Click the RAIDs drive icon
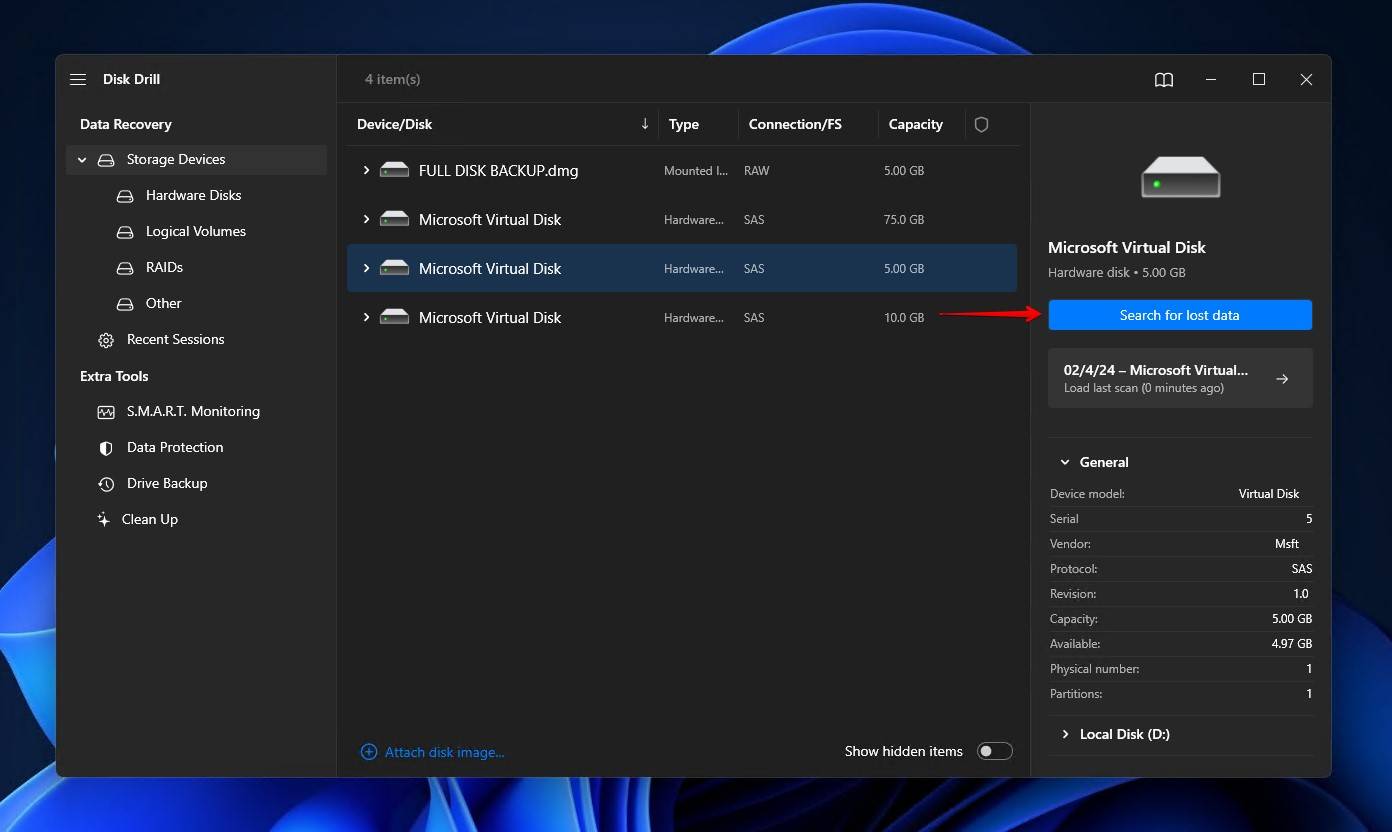 [125, 268]
